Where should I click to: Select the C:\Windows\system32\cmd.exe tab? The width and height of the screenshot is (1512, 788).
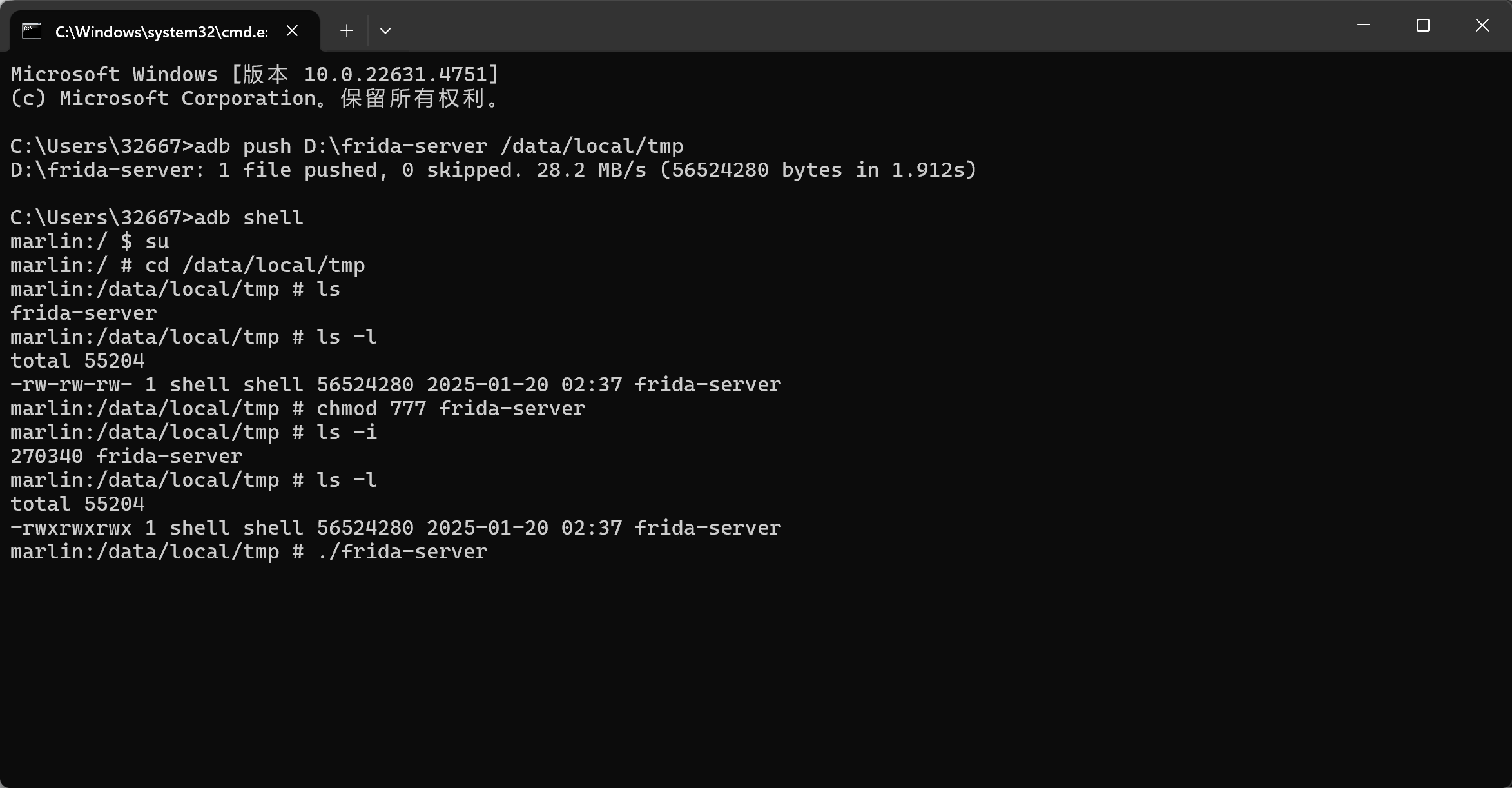click(x=161, y=32)
